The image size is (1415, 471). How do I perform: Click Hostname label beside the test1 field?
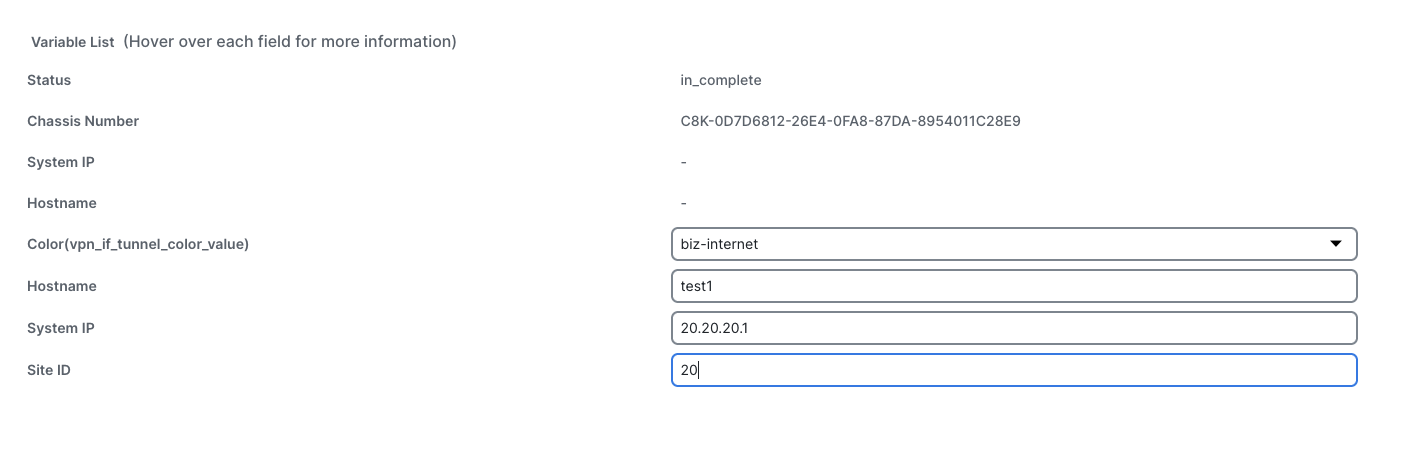pos(62,286)
